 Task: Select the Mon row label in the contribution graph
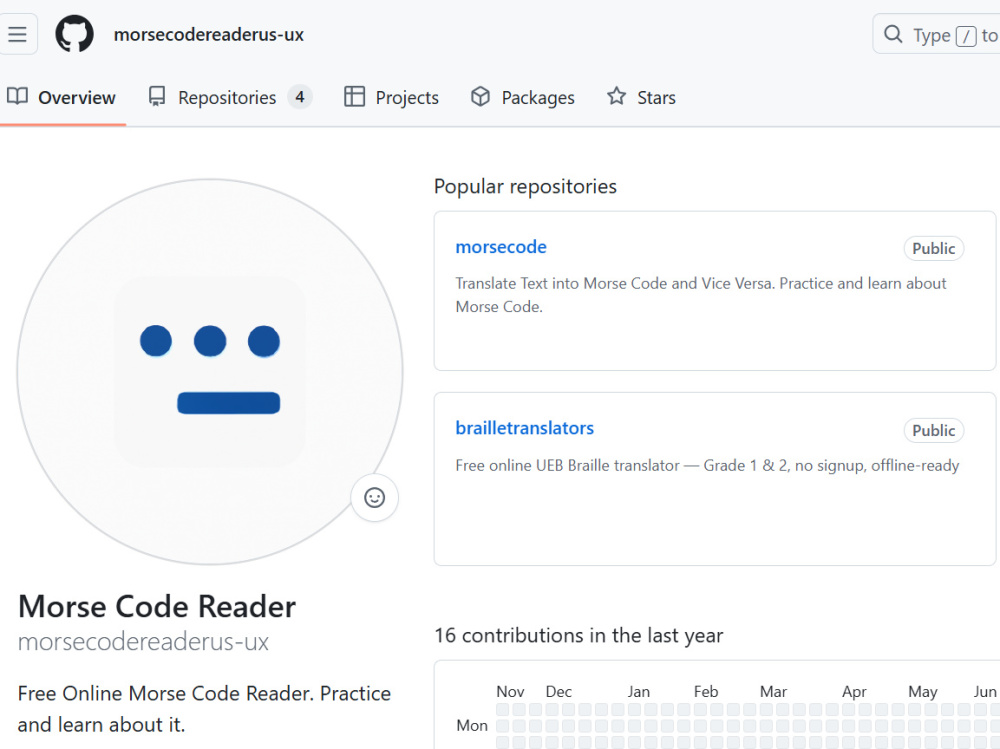(x=472, y=725)
